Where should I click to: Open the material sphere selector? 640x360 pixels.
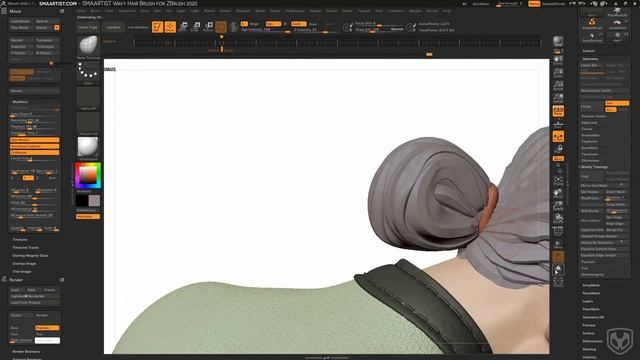pos(88,147)
